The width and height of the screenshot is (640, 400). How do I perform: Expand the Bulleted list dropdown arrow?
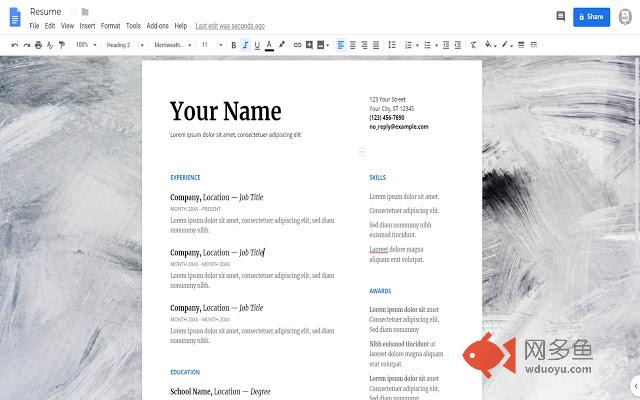click(x=436, y=45)
